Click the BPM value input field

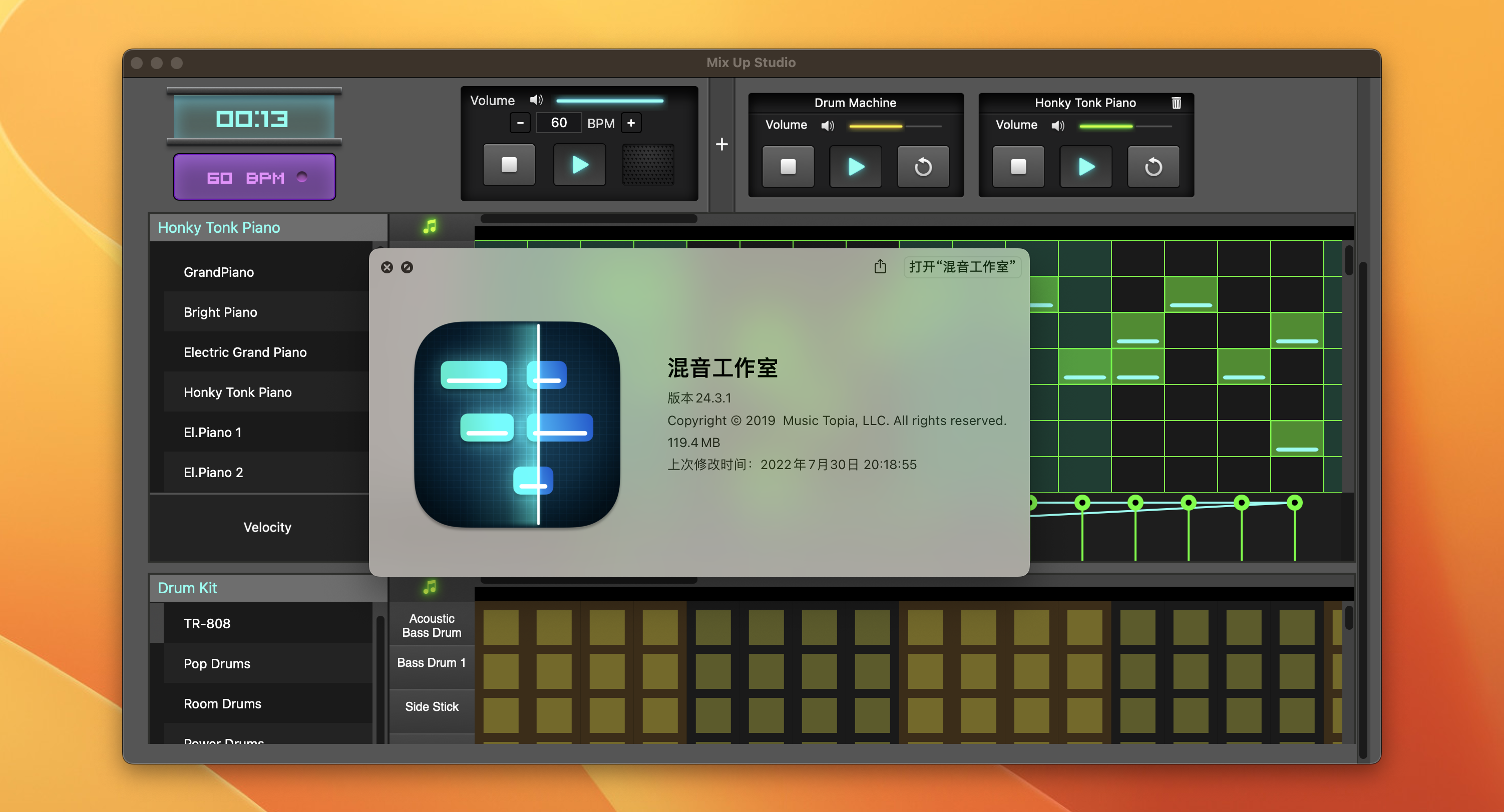coord(559,123)
